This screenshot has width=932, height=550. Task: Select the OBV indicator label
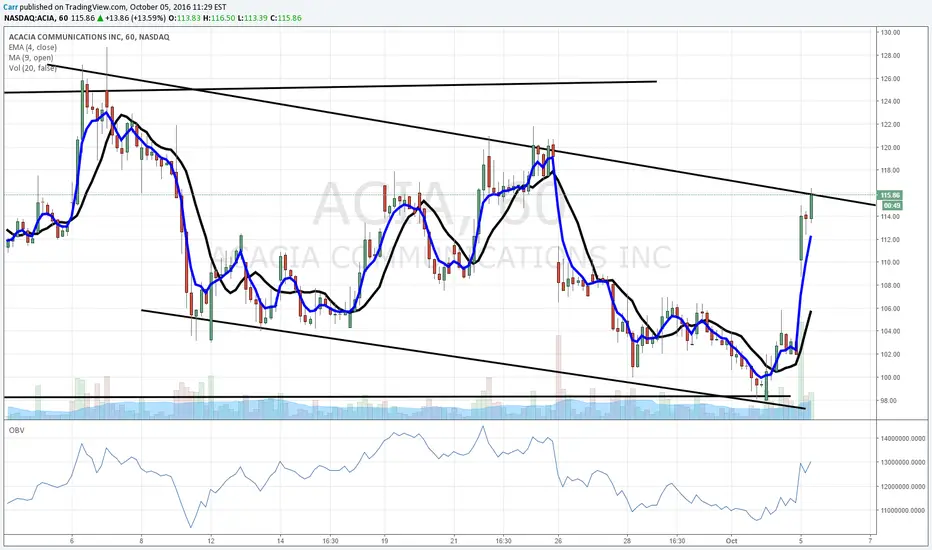point(17,430)
